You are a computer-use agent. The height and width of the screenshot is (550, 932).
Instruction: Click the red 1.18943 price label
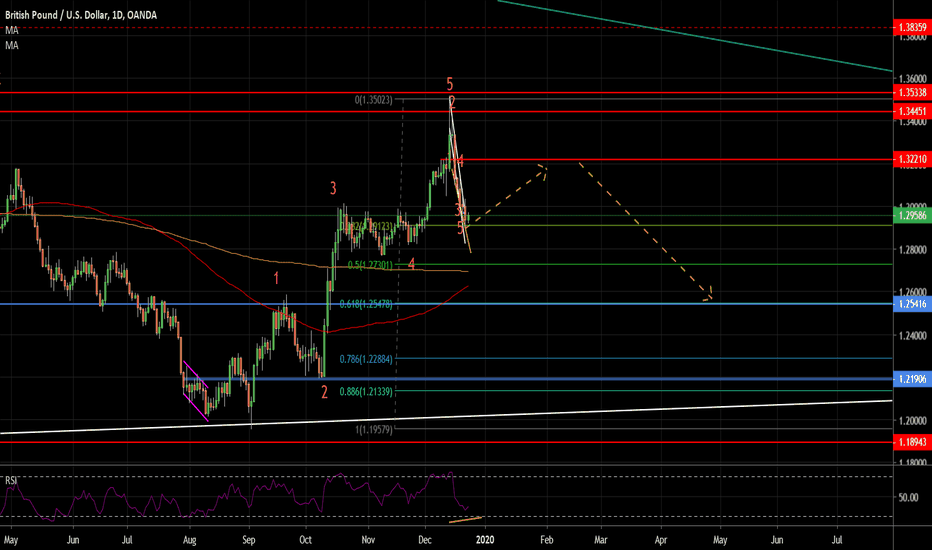[x=912, y=442]
